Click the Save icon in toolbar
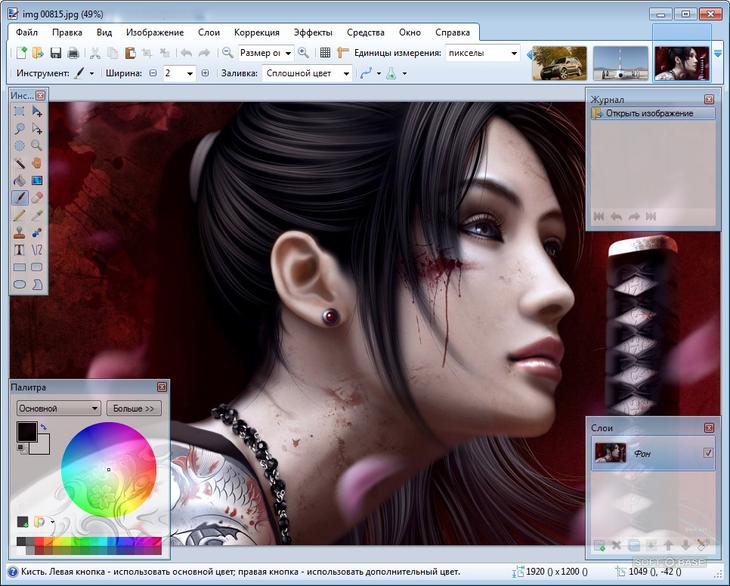 click(56, 53)
